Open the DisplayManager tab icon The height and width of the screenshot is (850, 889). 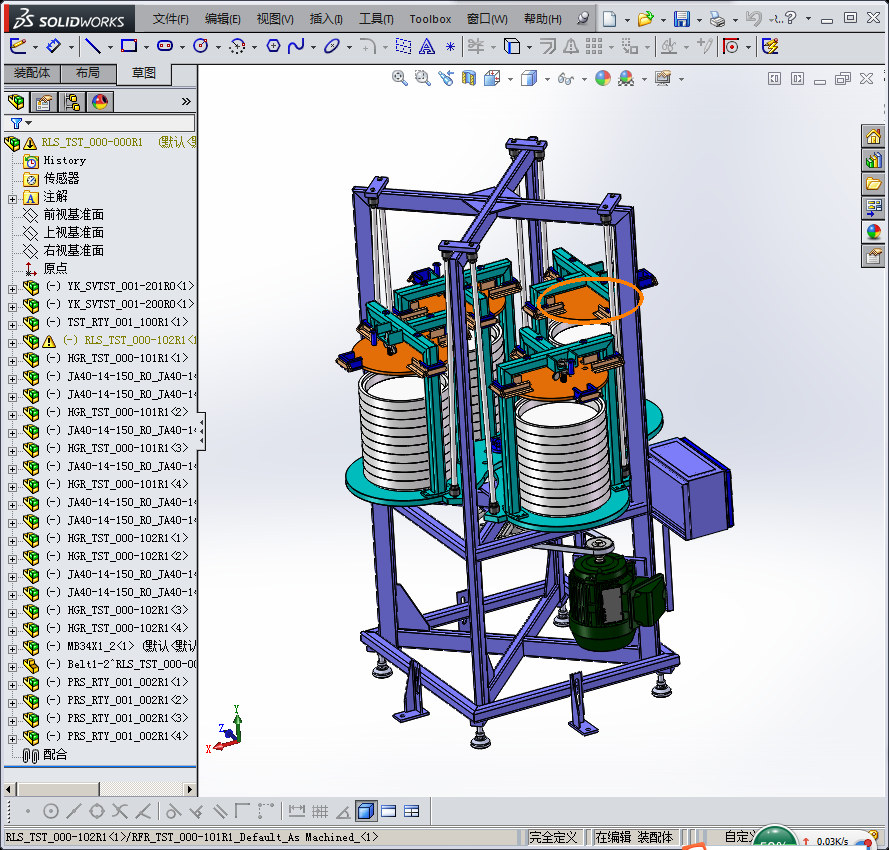click(100, 102)
